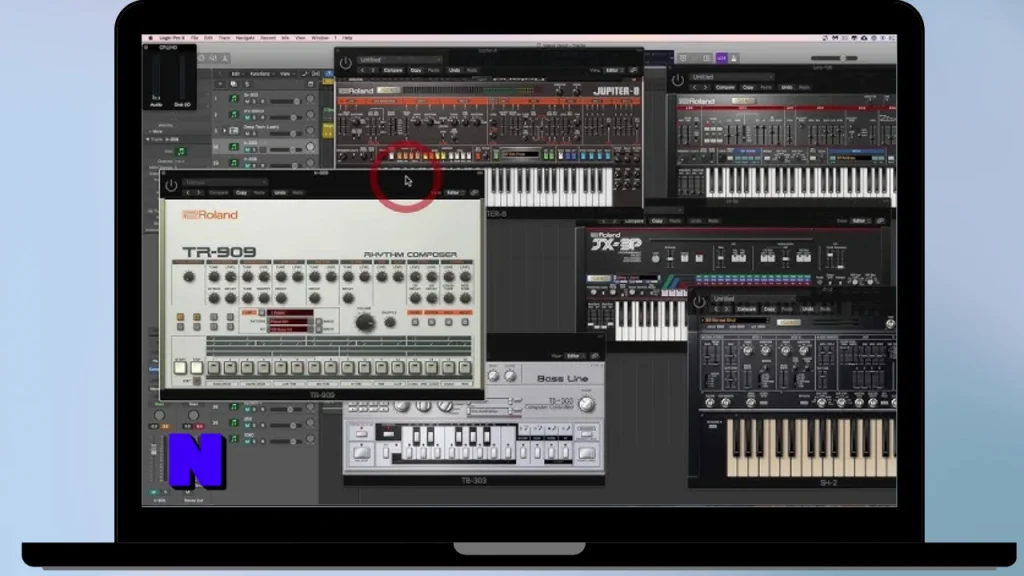Click the global solo S button in track header
Viewport: 1024px width, 576px height.
tap(247, 84)
